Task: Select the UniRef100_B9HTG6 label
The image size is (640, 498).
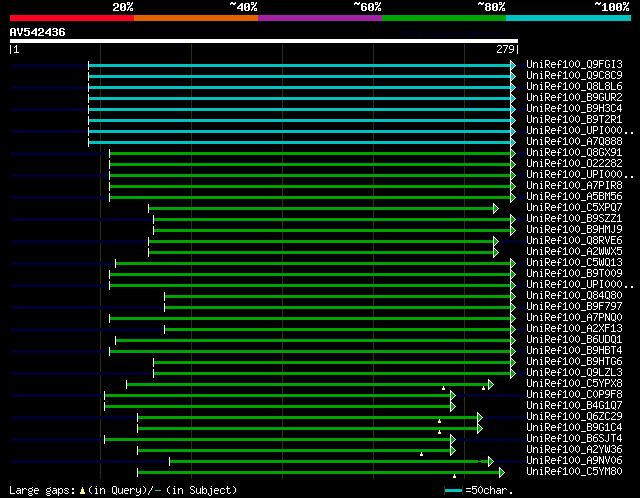Action: 574,362
